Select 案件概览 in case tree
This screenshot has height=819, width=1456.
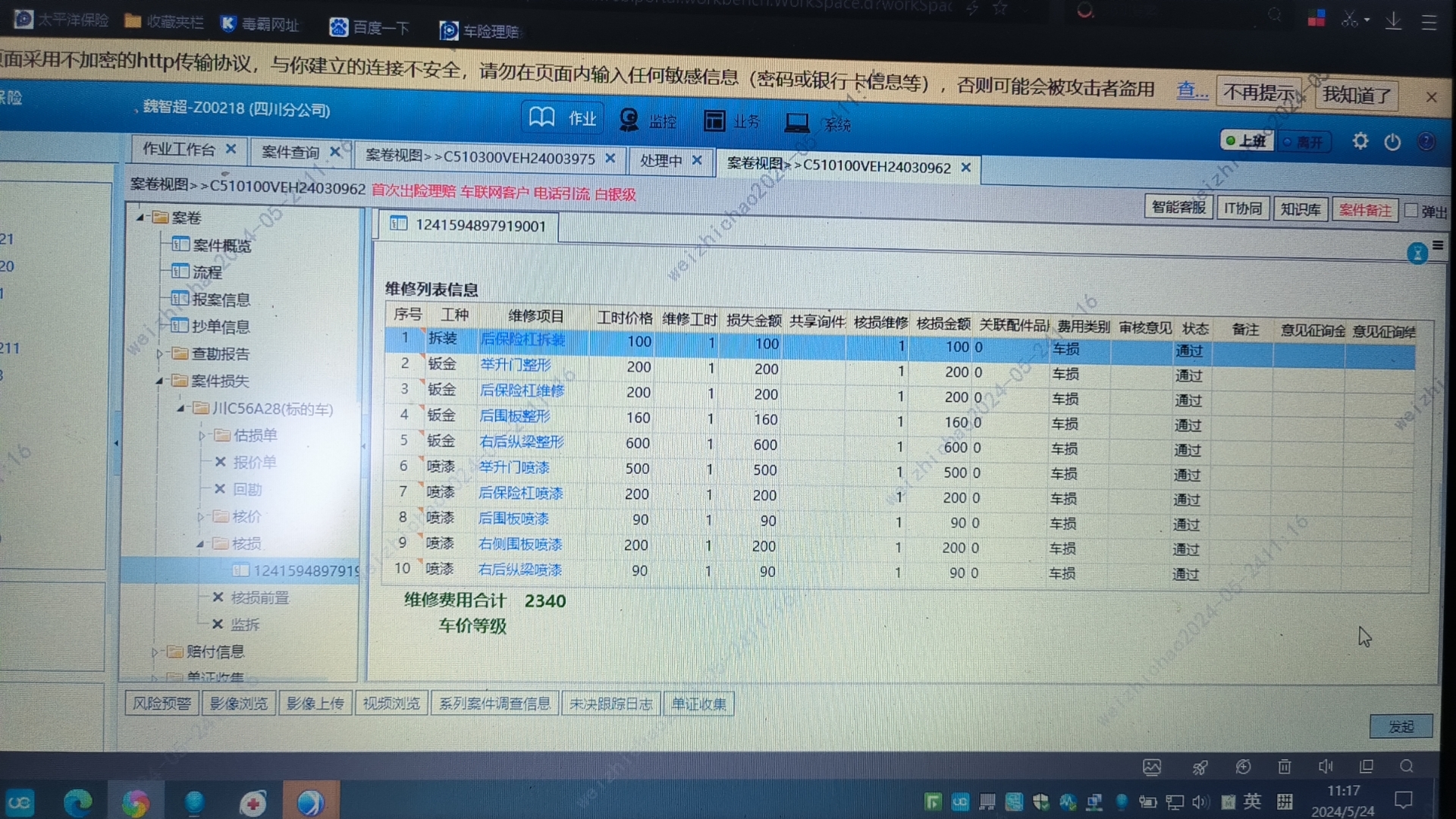click(x=221, y=245)
